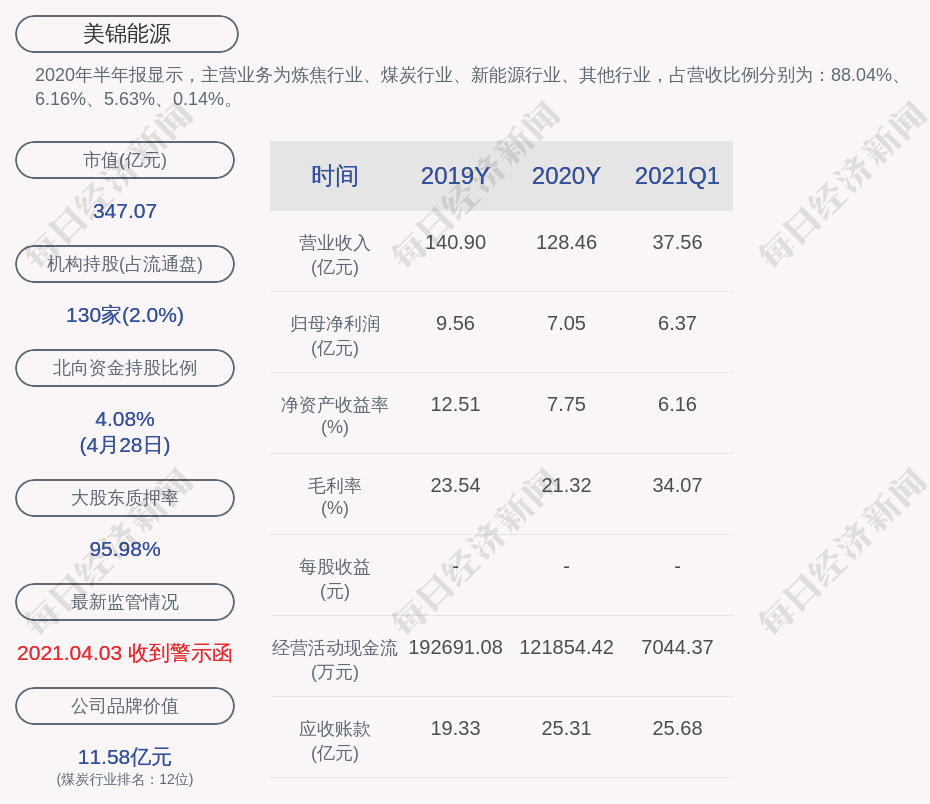The width and height of the screenshot is (930, 804).
Task: Click the 美锦能源 company name pill
Action: [x=127, y=34]
